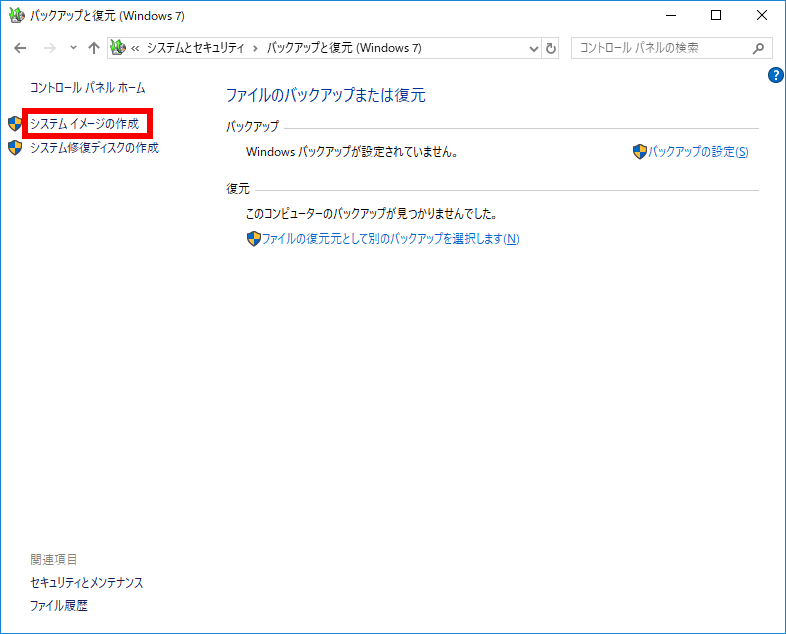
Task: Click shield icon beside ファイルの復元元 link
Action: click(254, 239)
